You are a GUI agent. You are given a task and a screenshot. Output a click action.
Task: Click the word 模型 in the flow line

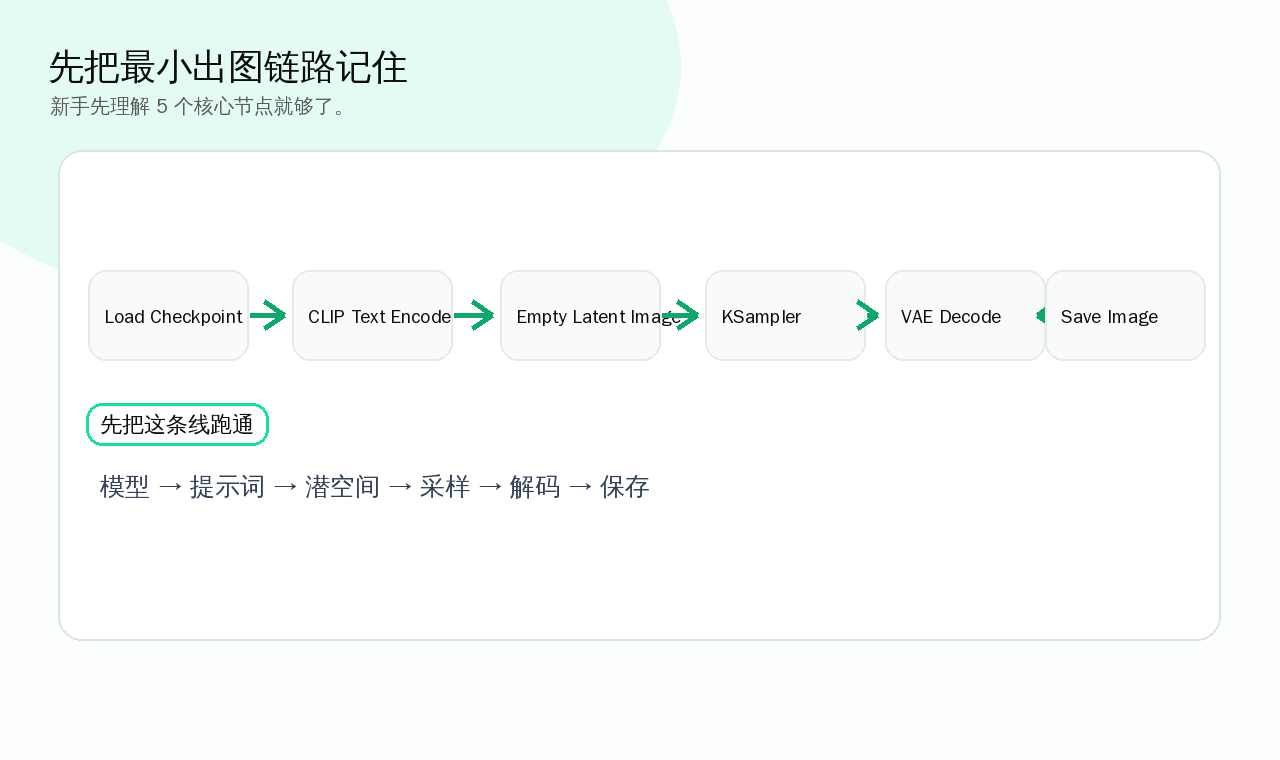click(x=125, y=487)
